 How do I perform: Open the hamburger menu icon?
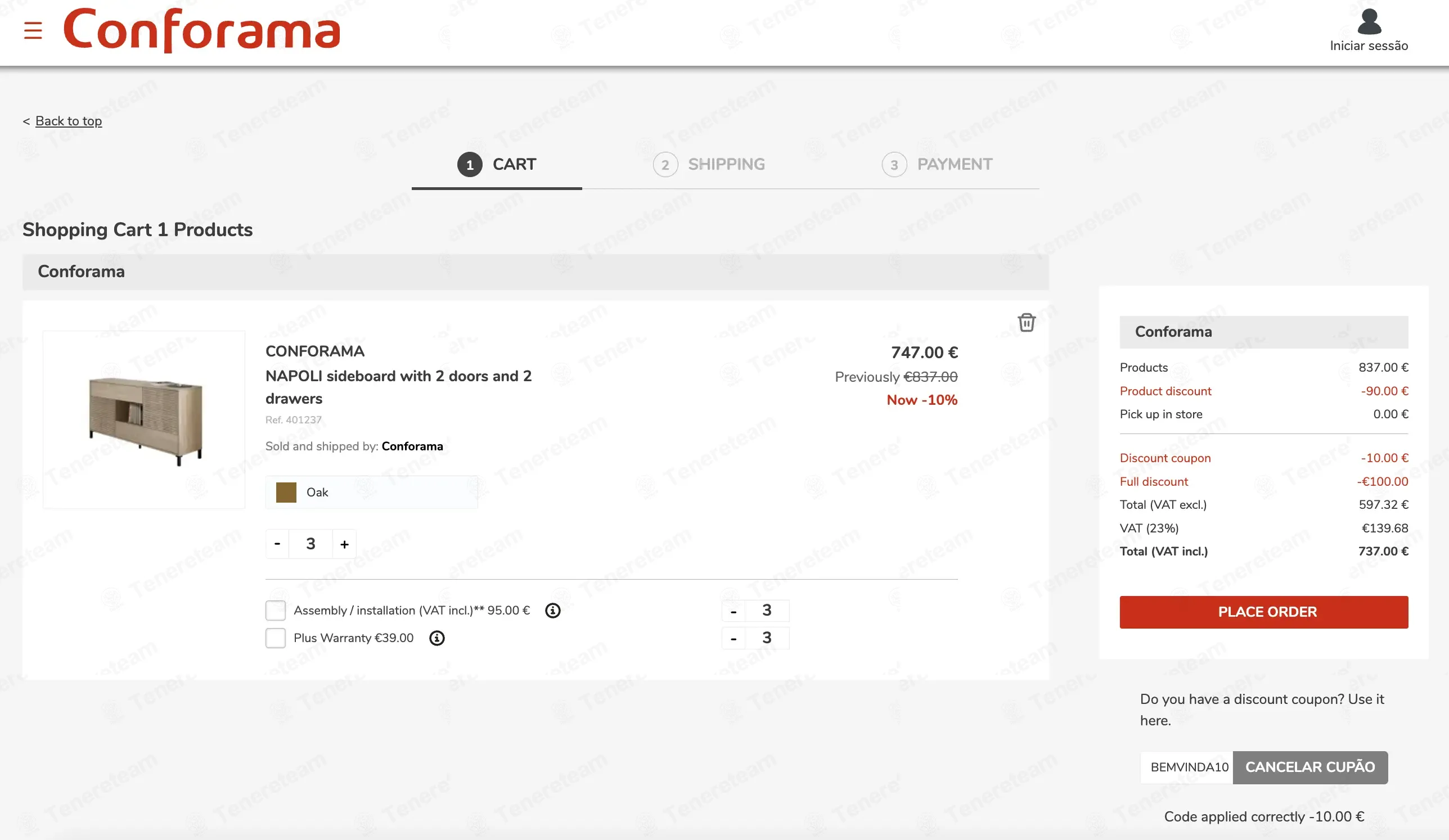pyautogui.click(x=33, y=30)
